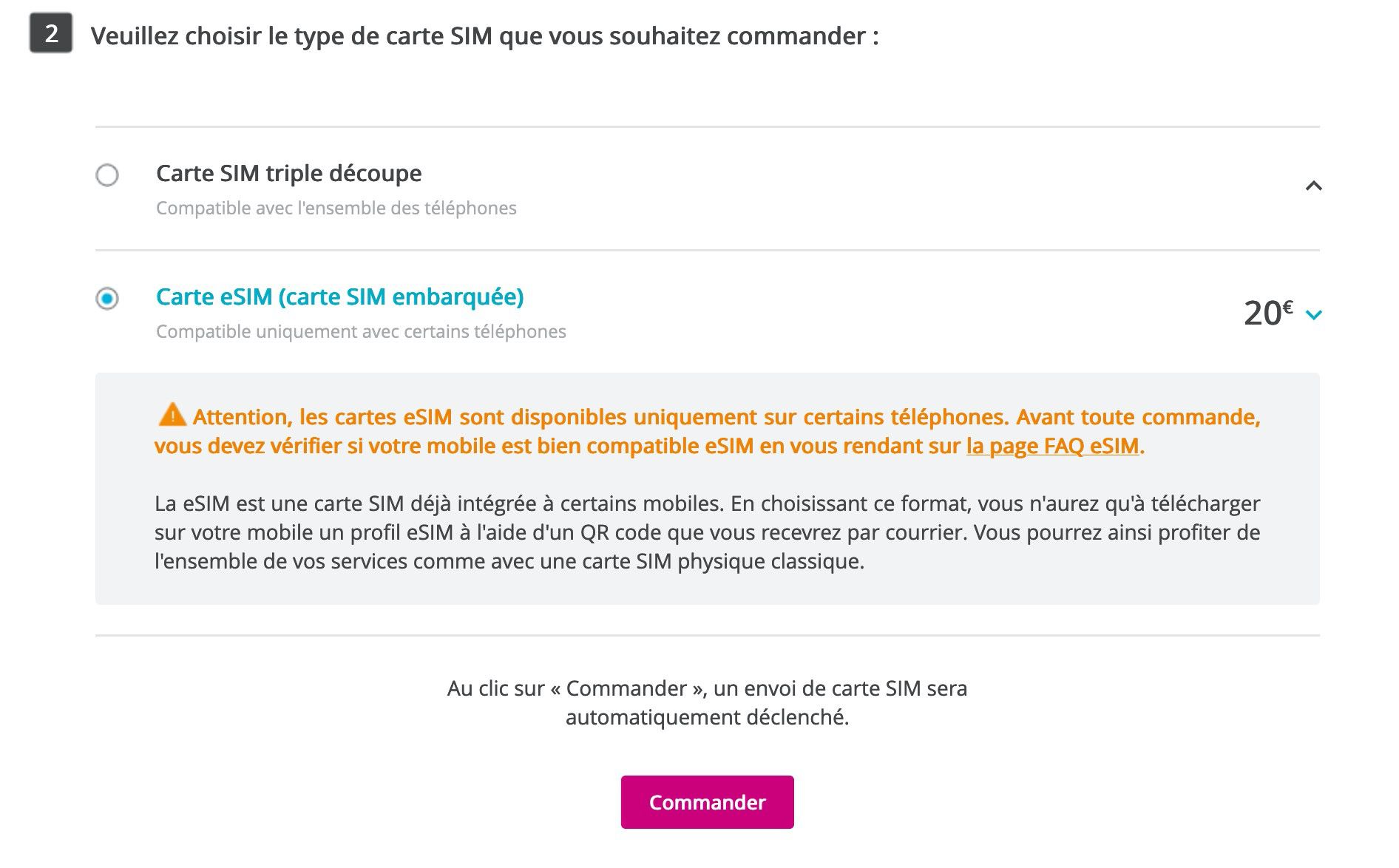Click the "Veuillez choisir le type de carte SIM" heading

[484, 36]
